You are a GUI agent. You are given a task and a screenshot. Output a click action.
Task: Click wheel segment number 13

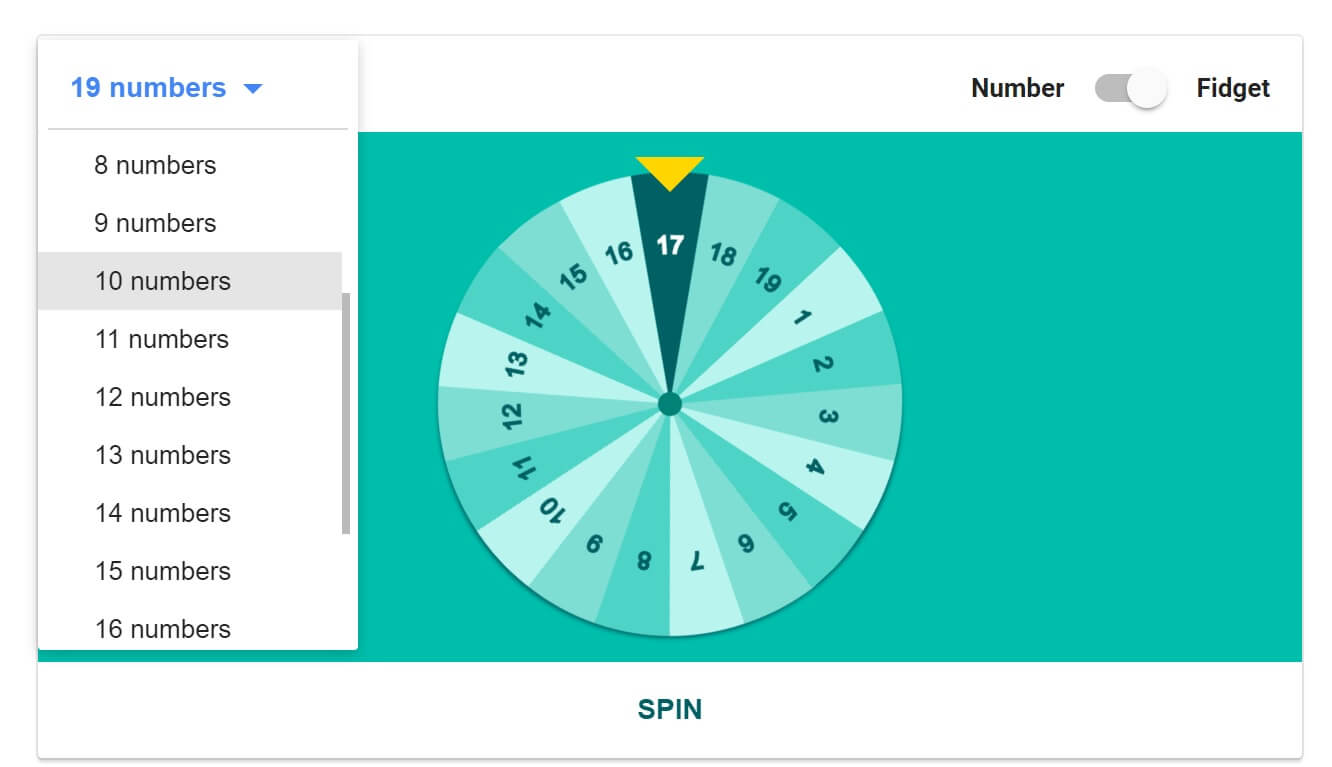tap(517, 362)
